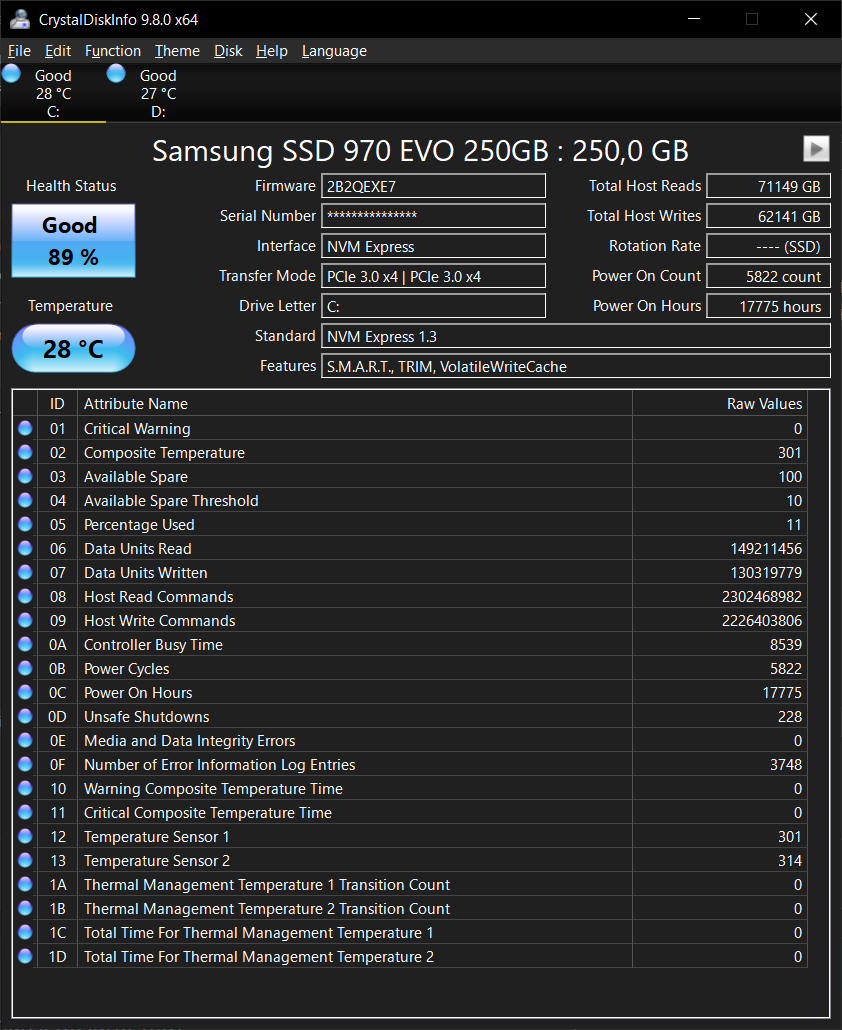Click the 28 °C temperature indicator
The image size is (842, 1030).
(x=74, y=348)
